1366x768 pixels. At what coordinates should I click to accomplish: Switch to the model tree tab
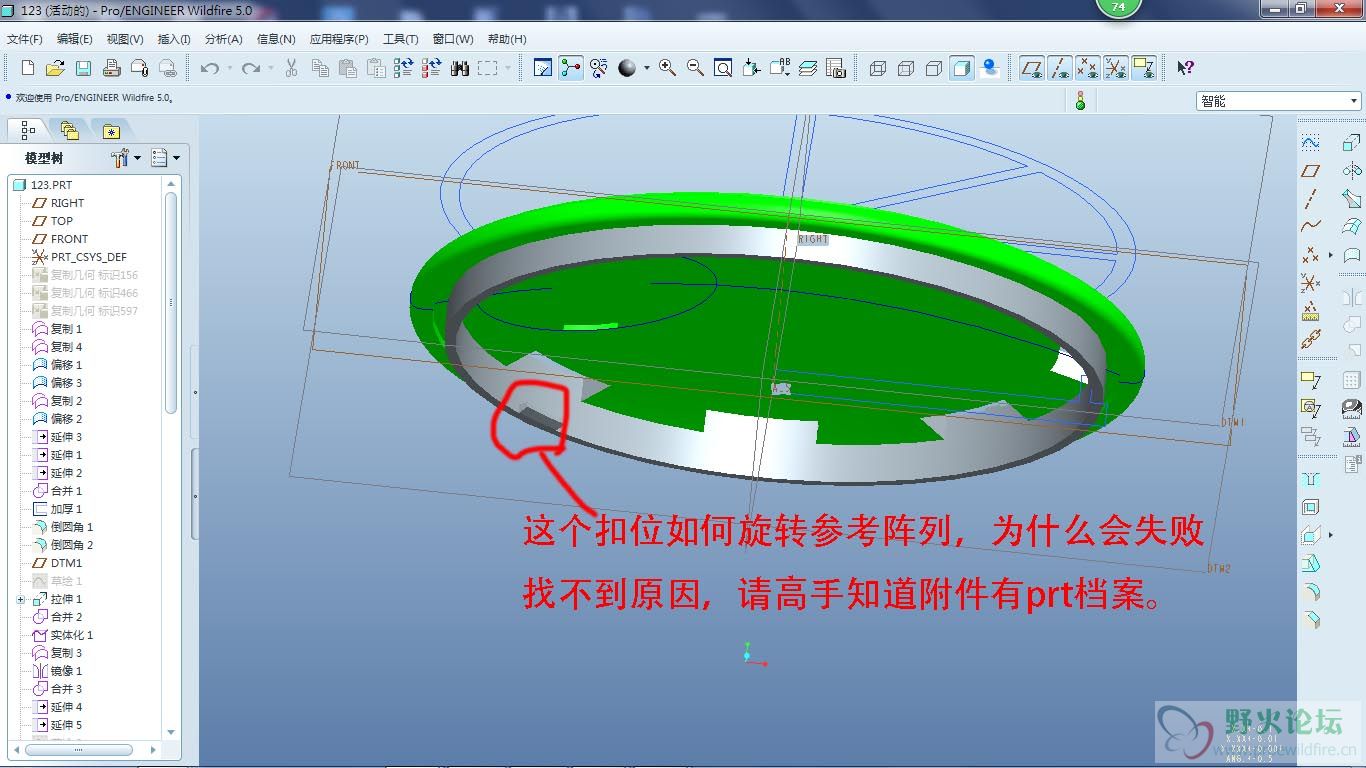click(26, 130)
